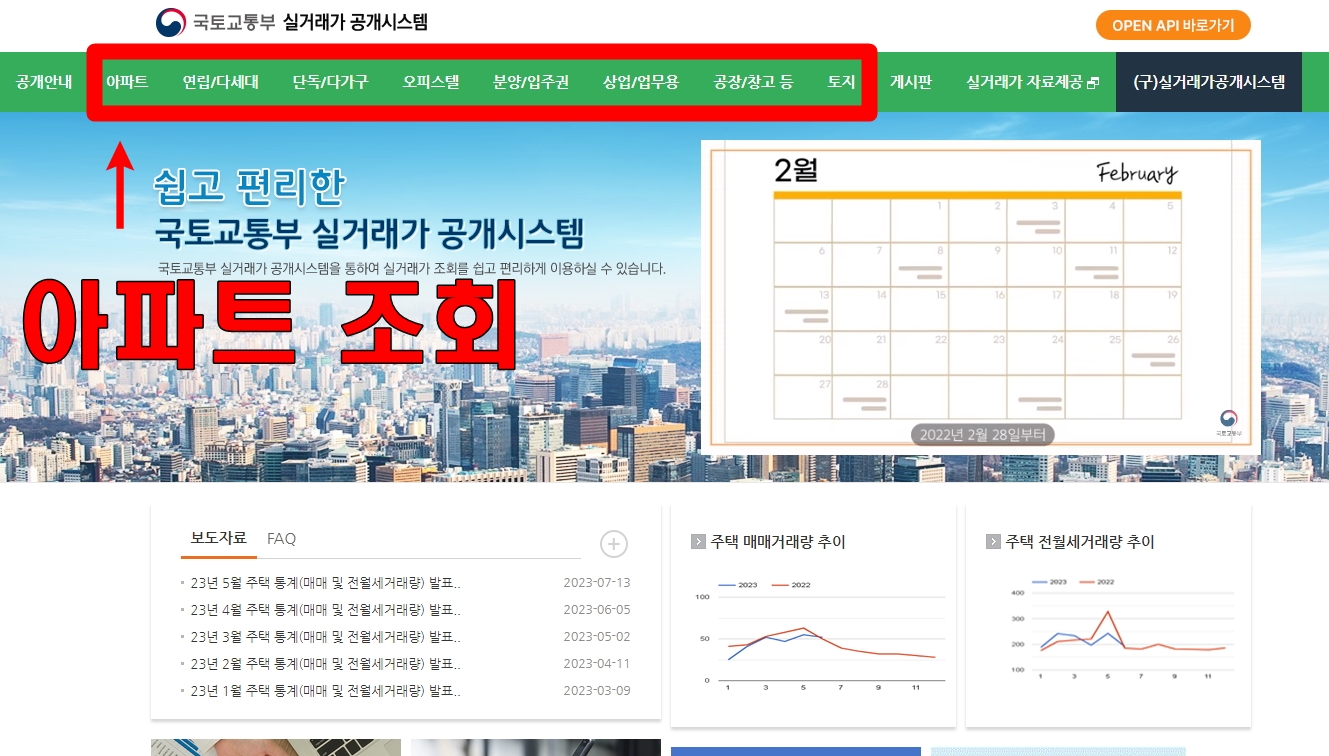This screenshot has height=756, width=1329.
Task: Open the 오피스텔 menu item
Action: pos(430,82)
